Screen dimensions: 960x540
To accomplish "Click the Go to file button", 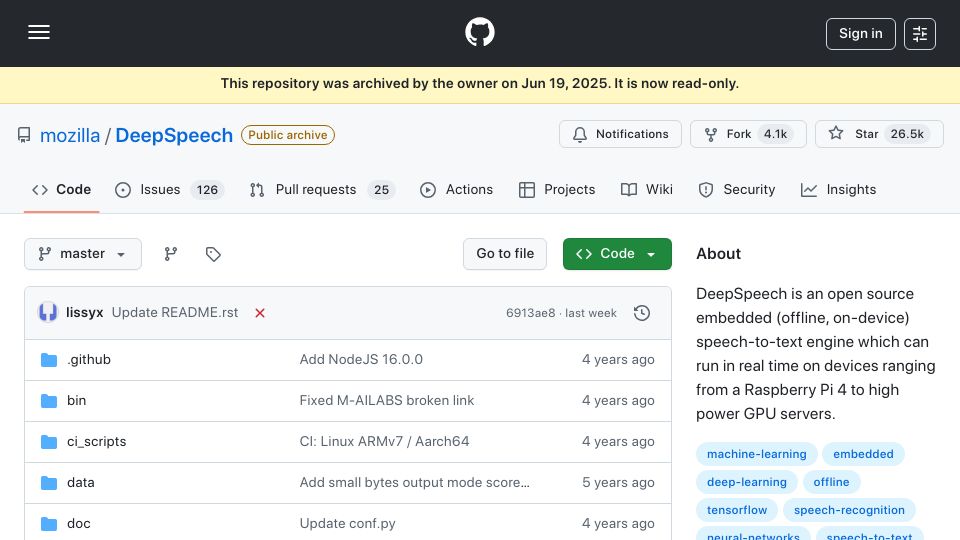I will pyautogui.click(x=504, y=254).
